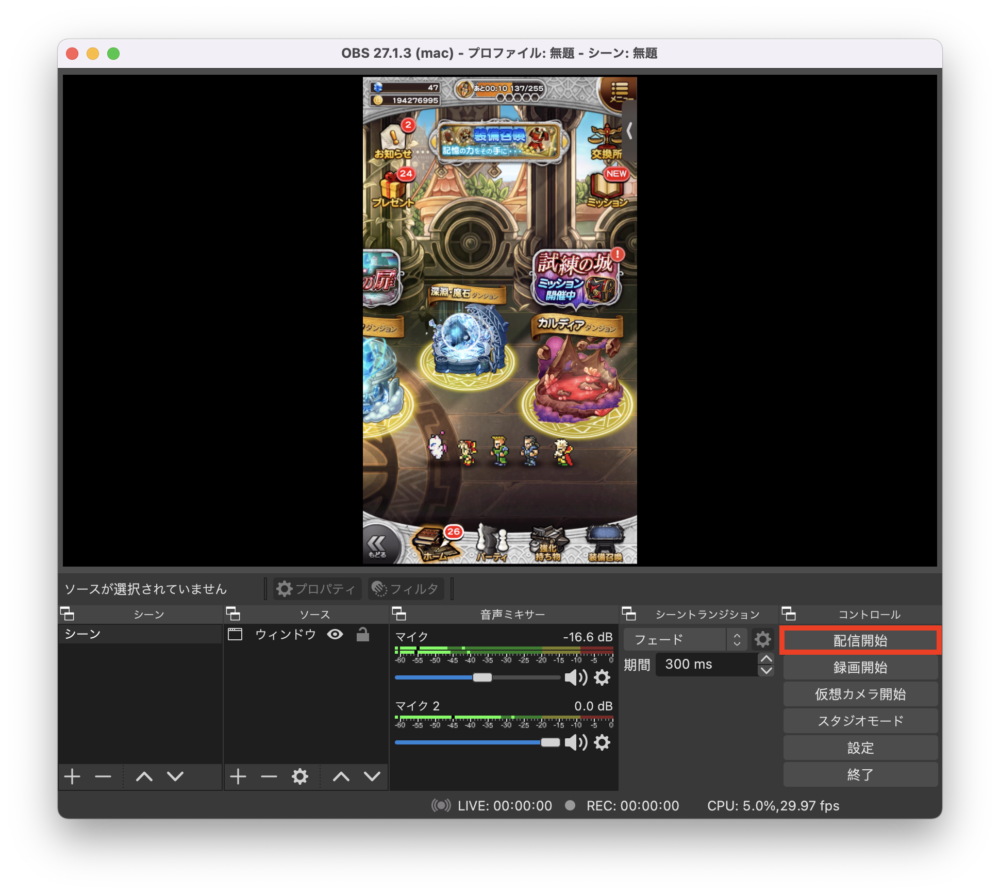Remove the selected source with the minus icon
Image resolution: width=1000 pixels, height=895 pixels.
269,776
